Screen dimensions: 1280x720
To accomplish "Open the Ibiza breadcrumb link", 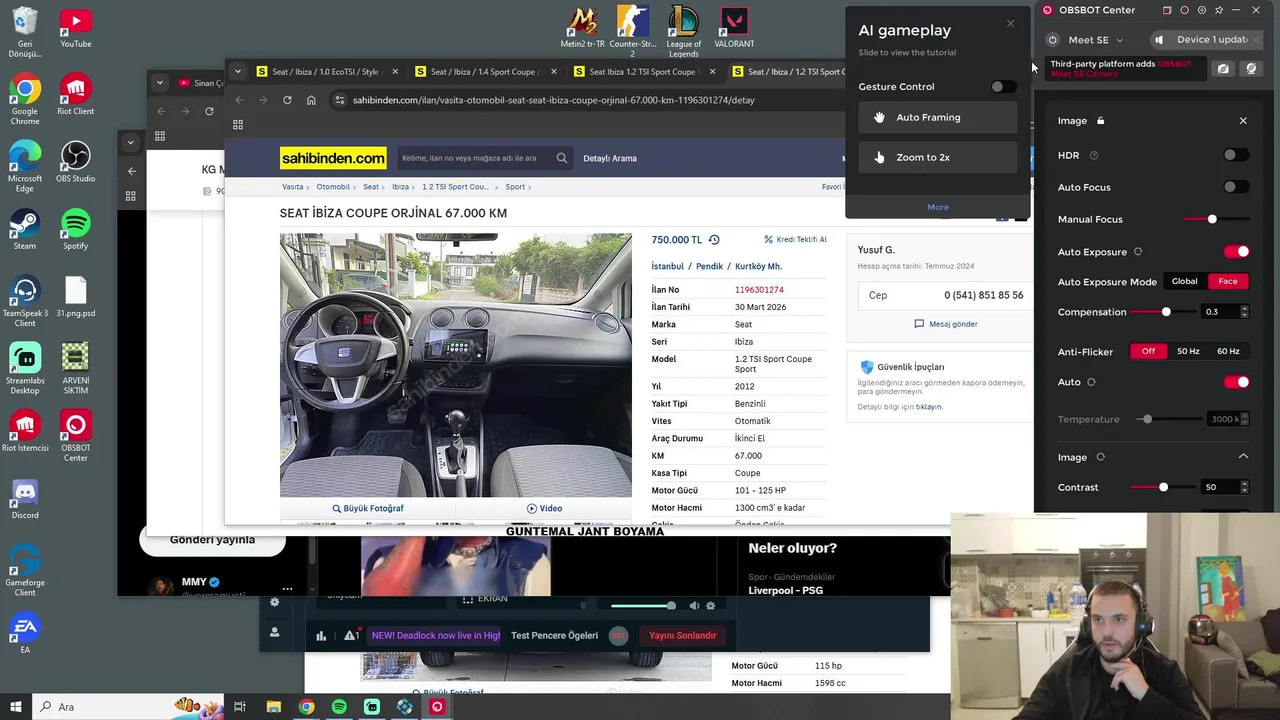I will click(x=400, y=187).
